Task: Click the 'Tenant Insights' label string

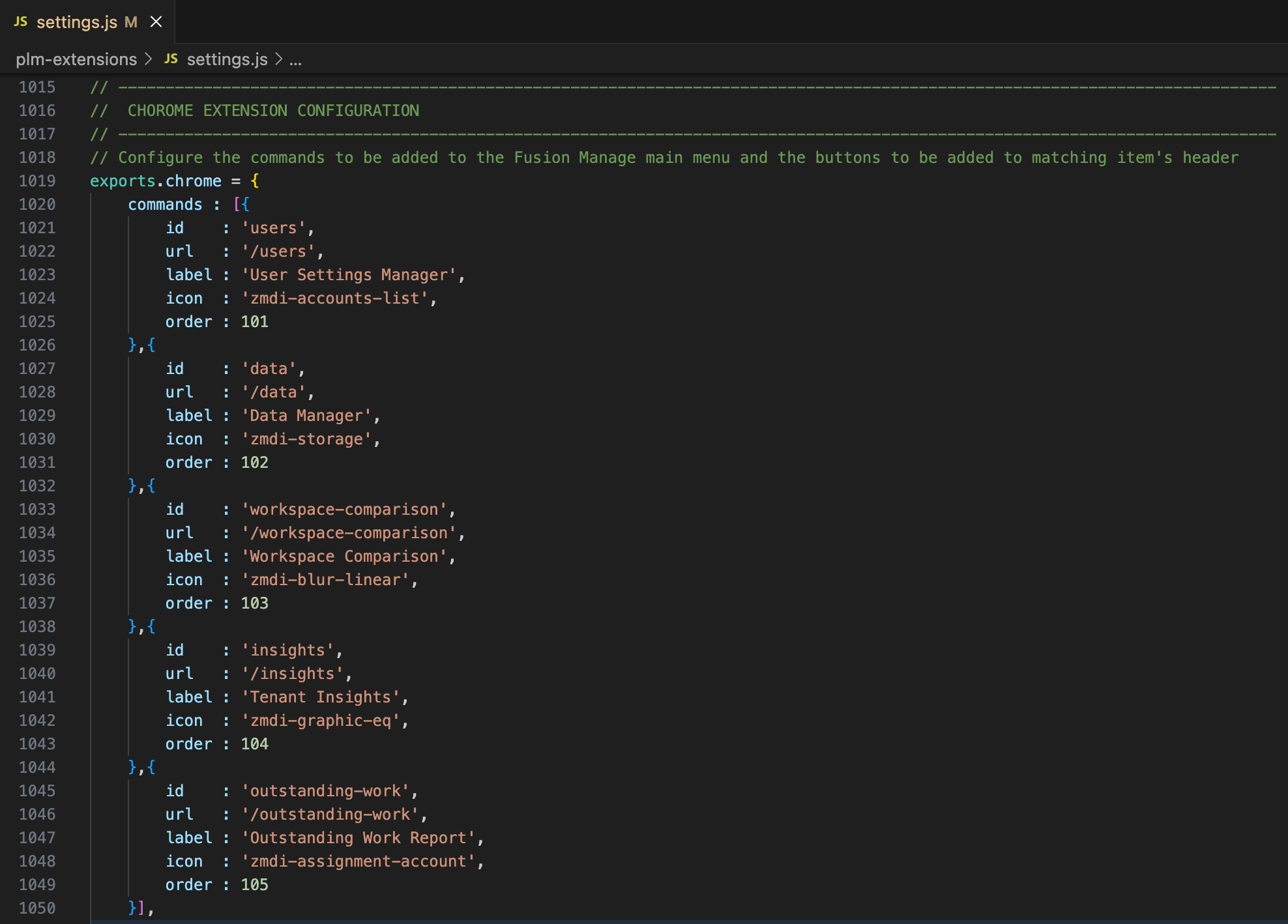Action: [x=321, y=697]
